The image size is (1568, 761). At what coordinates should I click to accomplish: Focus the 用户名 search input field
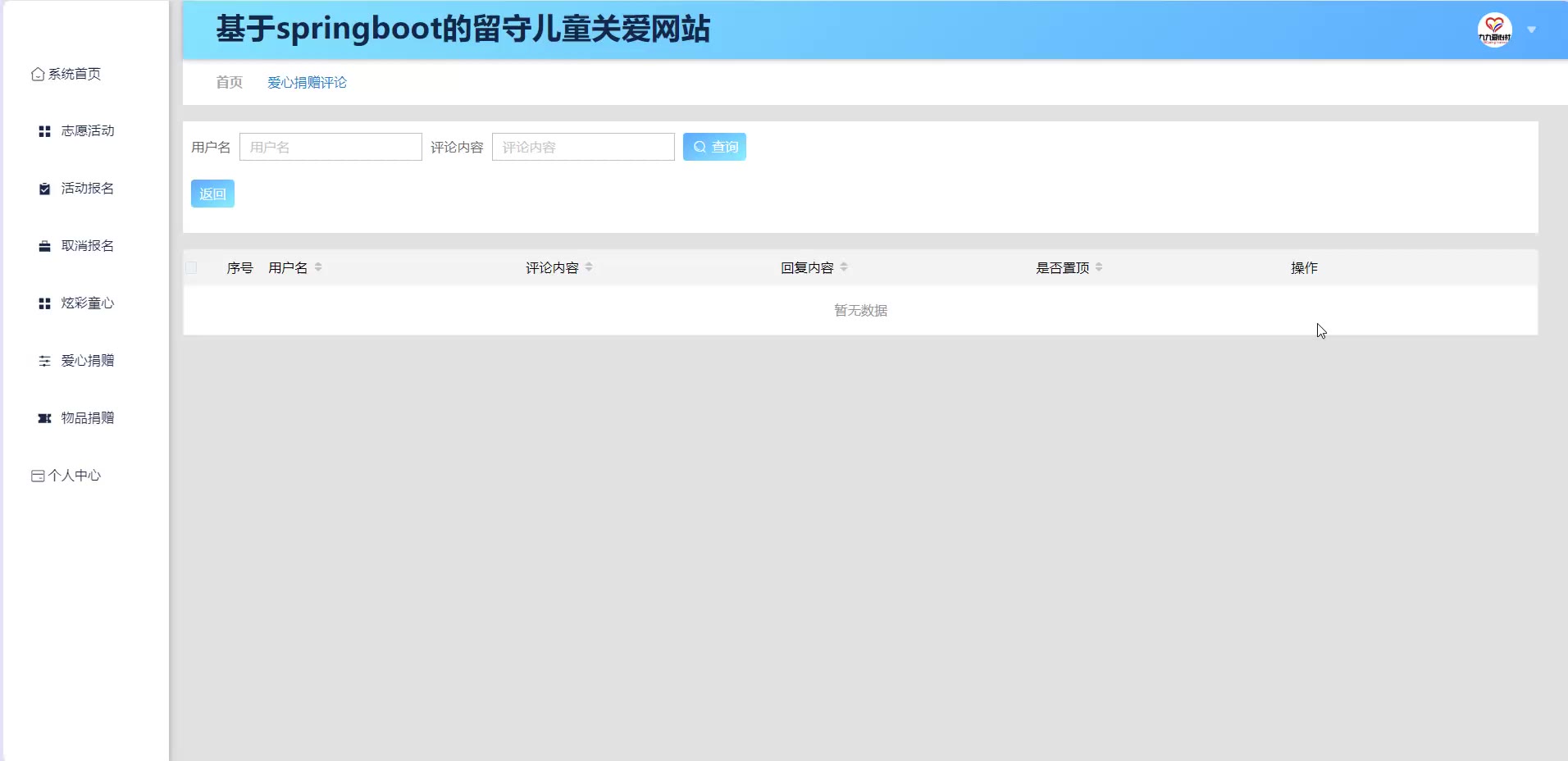coord(330,147)
